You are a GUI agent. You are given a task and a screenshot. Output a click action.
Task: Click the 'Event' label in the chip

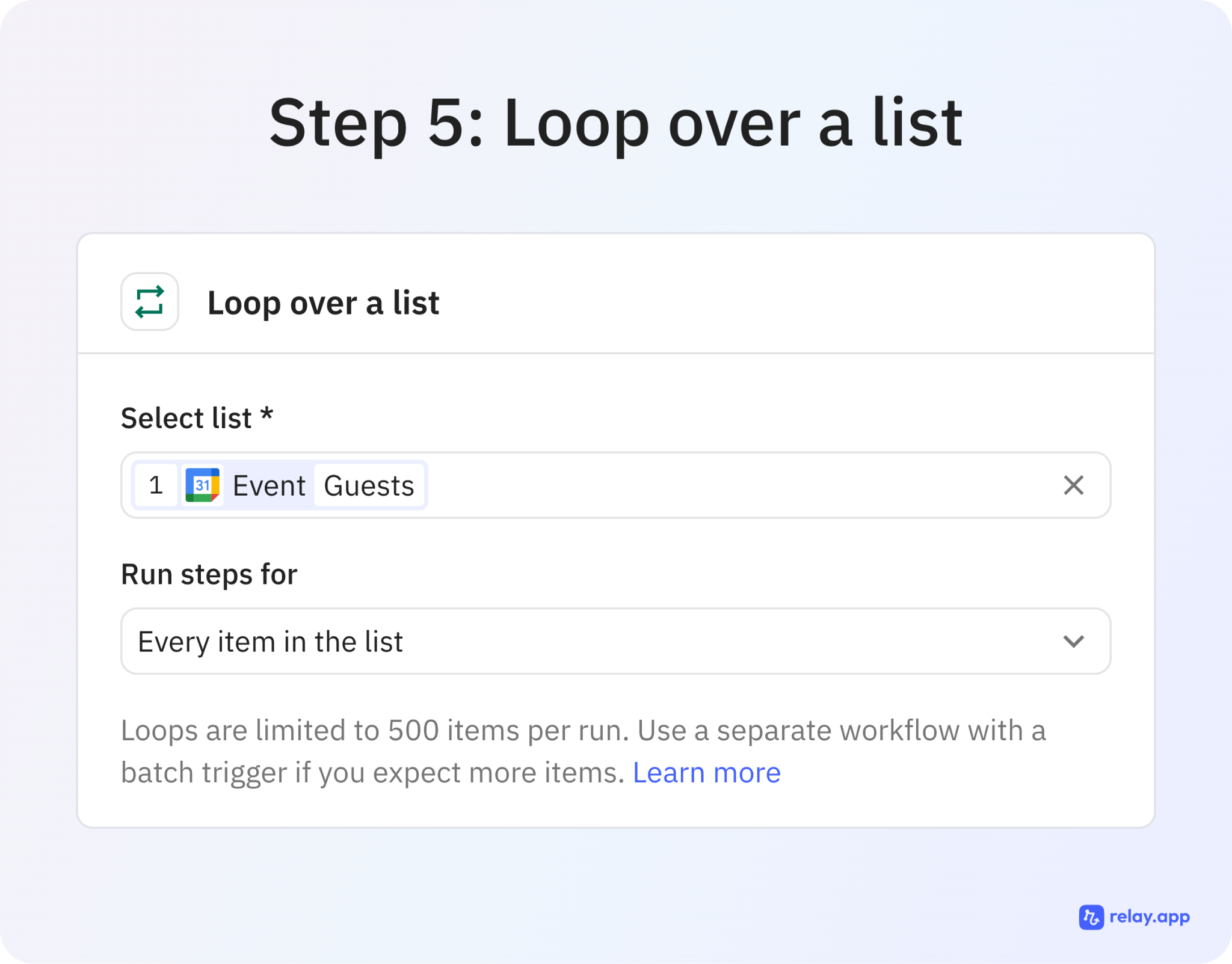click(269, 485)
